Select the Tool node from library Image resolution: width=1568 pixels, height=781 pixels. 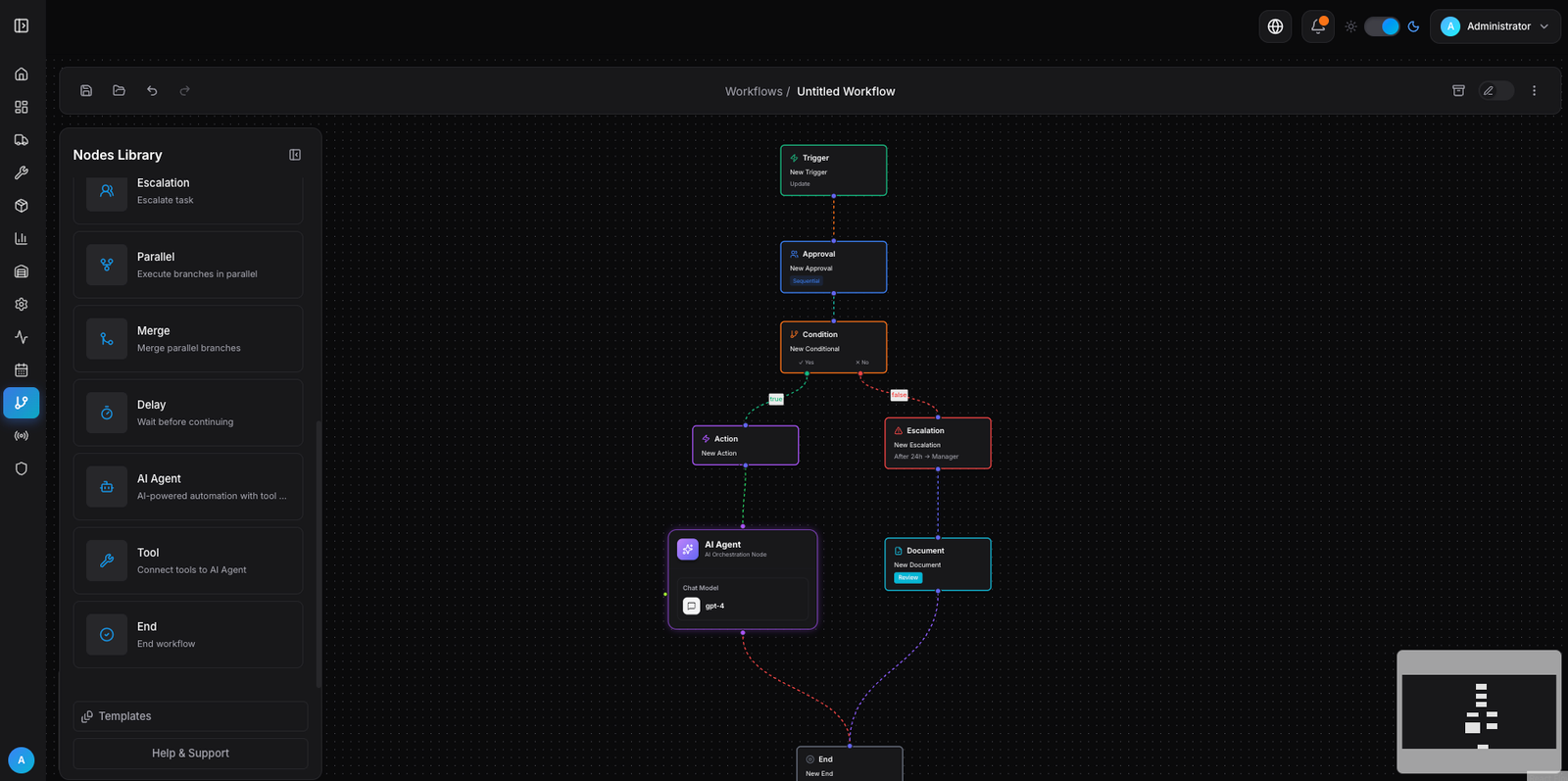click(188, 561)
